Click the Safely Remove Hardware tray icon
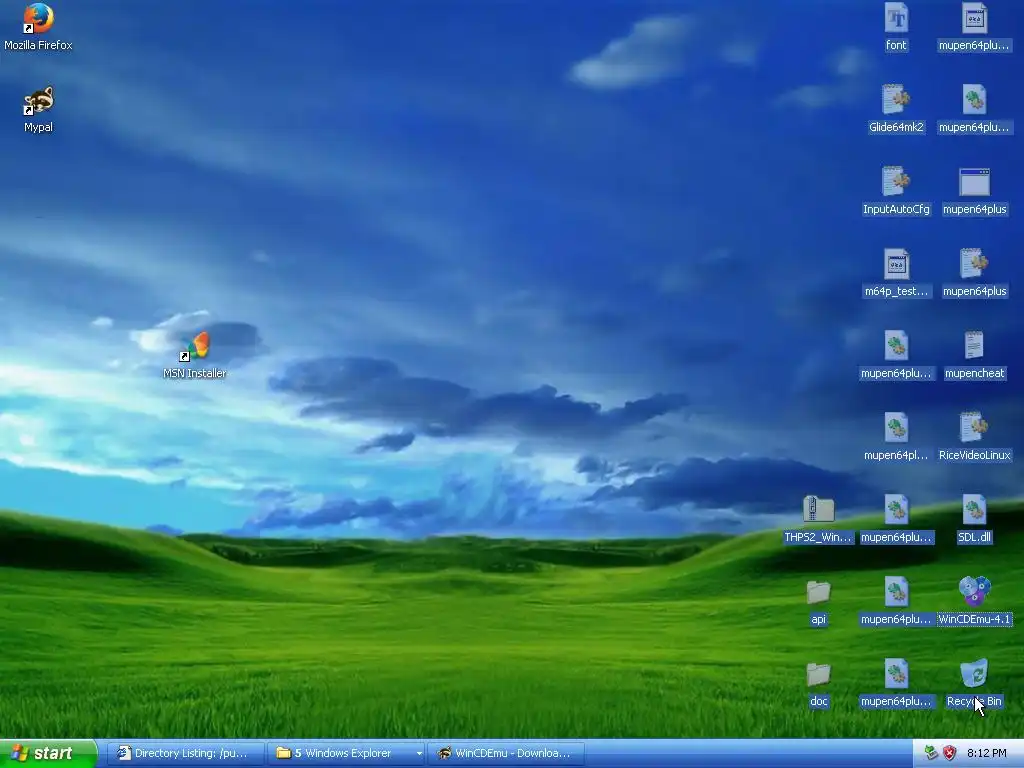1024x768 pixels. [x=931, y=754]
